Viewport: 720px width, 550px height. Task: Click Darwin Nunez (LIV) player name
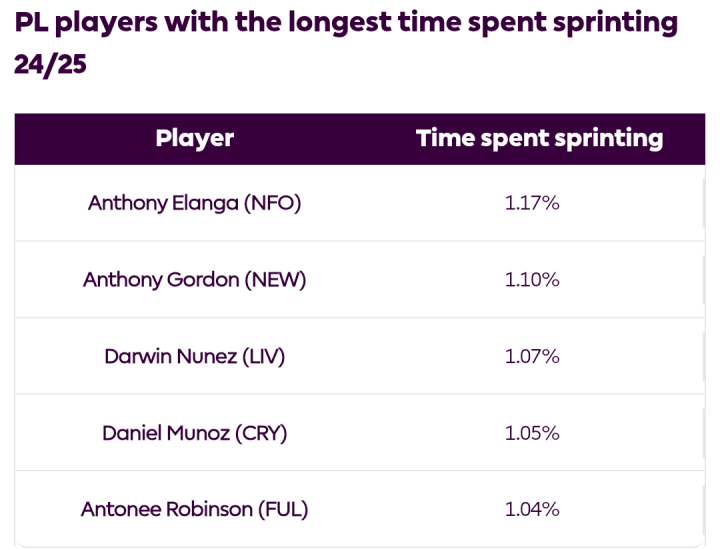(x=195, y=356)
